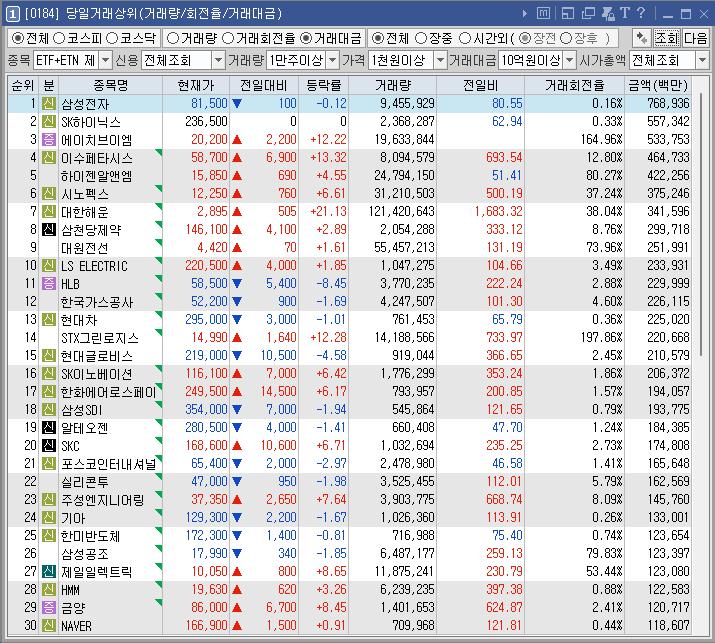Select the 거래대금 sort radio button
This screenshot has width=715, height=643.
[306, 38]
